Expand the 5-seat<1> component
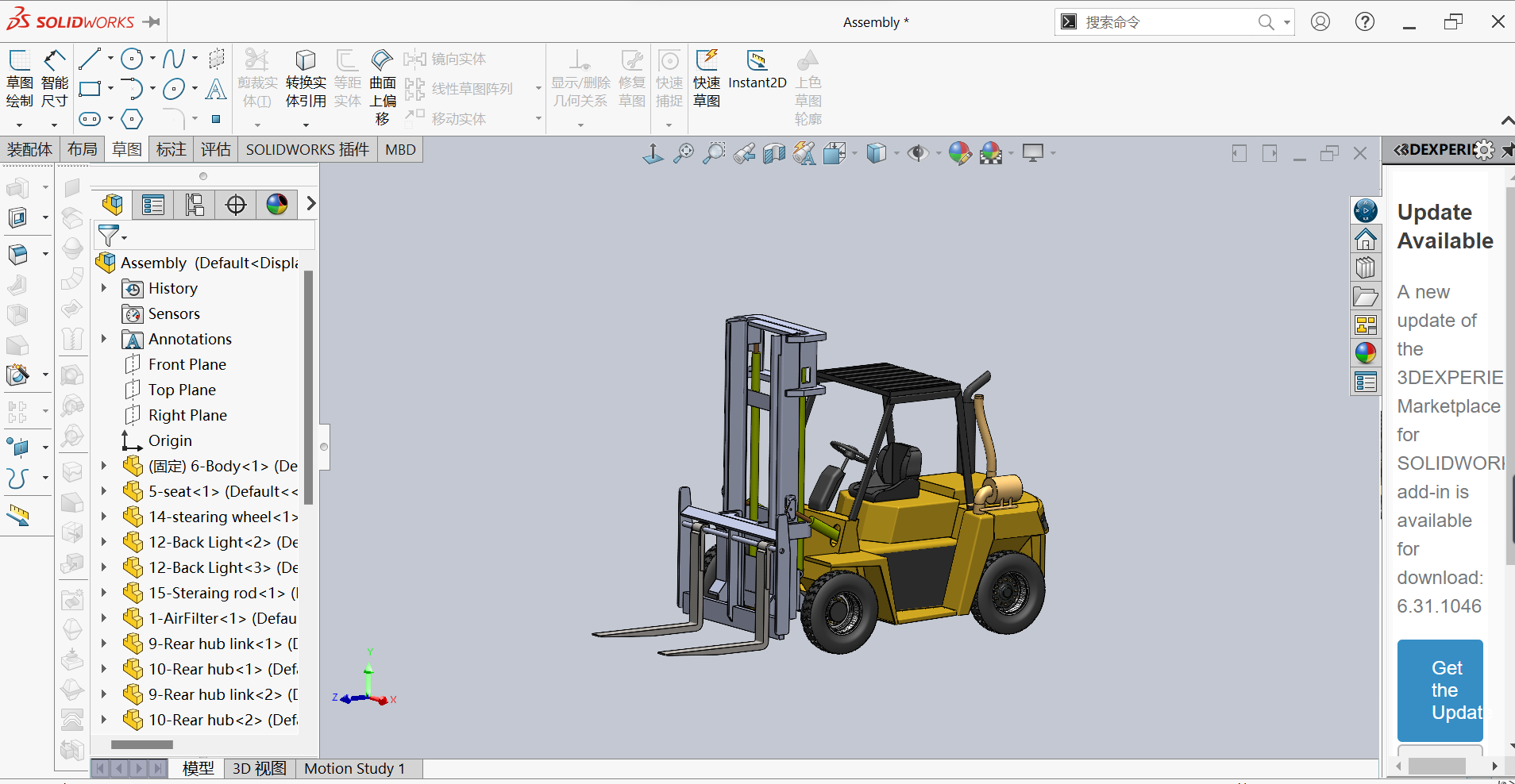The height and width of the screenshot is (784, 1515). [x=104, y=491]
